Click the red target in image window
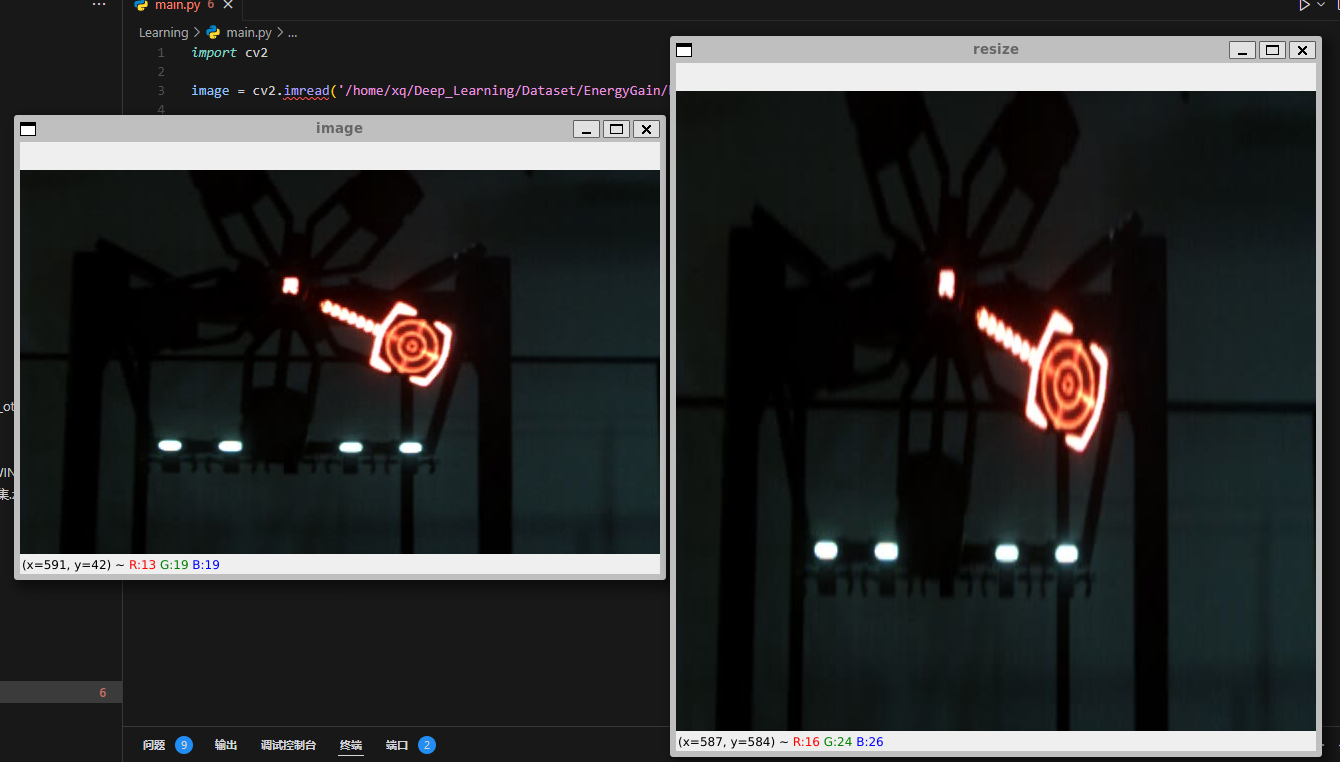 tap(411, 345)
